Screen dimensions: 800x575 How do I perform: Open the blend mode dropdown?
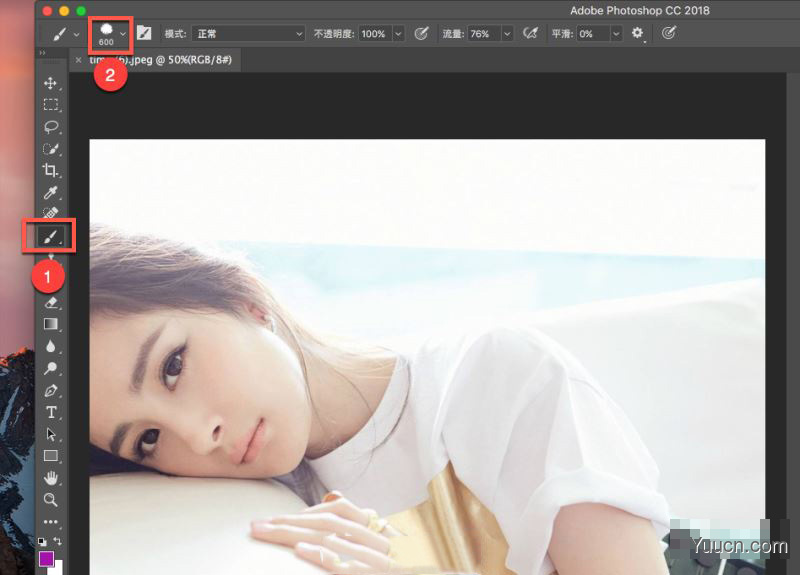point(249,34)
